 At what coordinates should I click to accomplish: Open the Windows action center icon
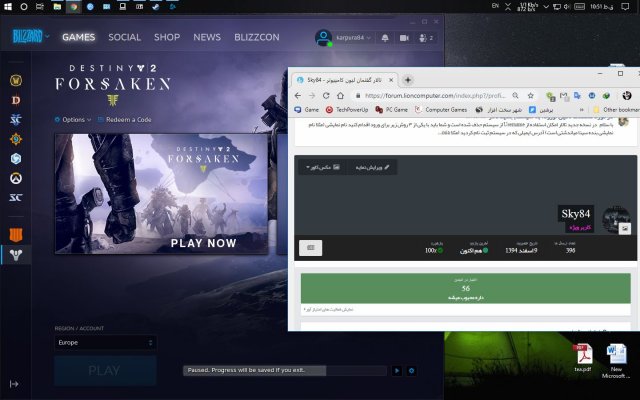tap(624, 7)
